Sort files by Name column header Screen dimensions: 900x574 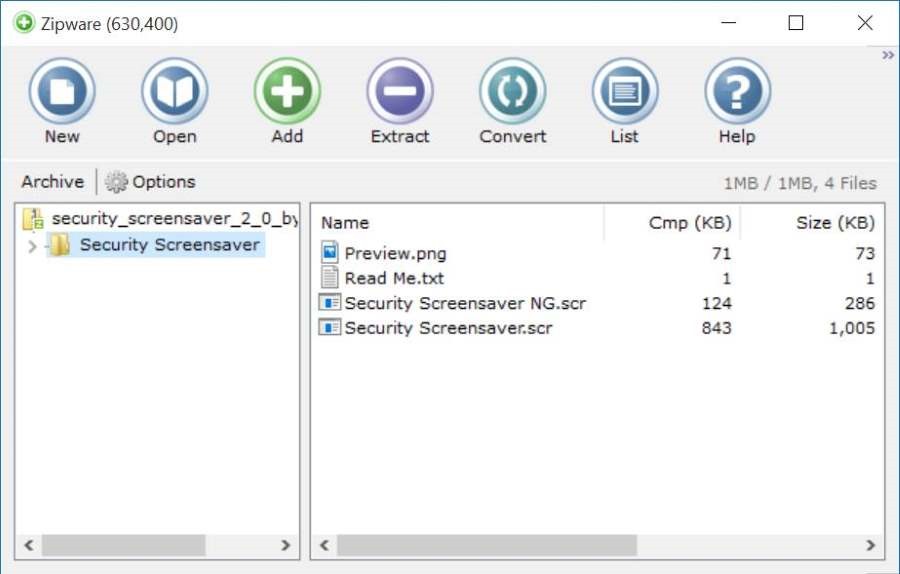345,223
